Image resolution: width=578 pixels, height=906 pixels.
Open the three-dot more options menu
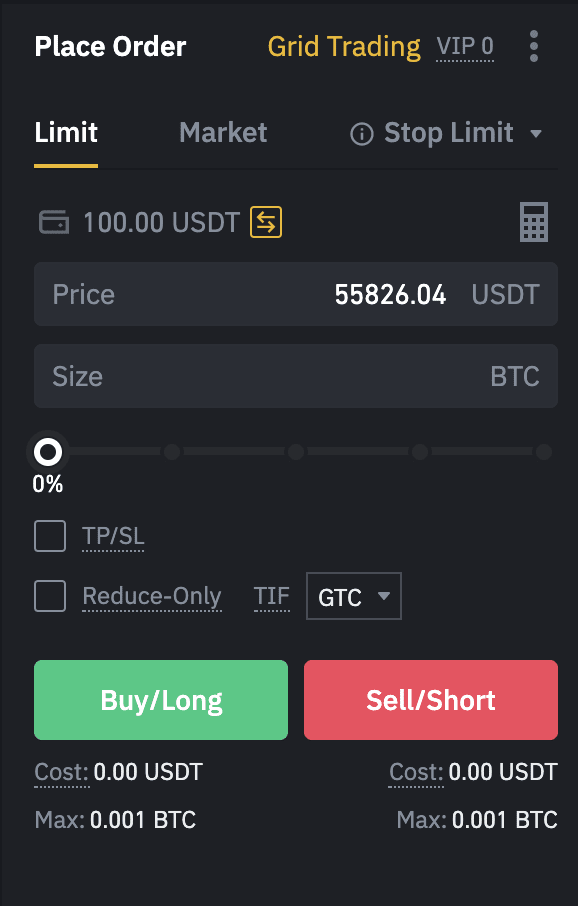tap(533, 46)
